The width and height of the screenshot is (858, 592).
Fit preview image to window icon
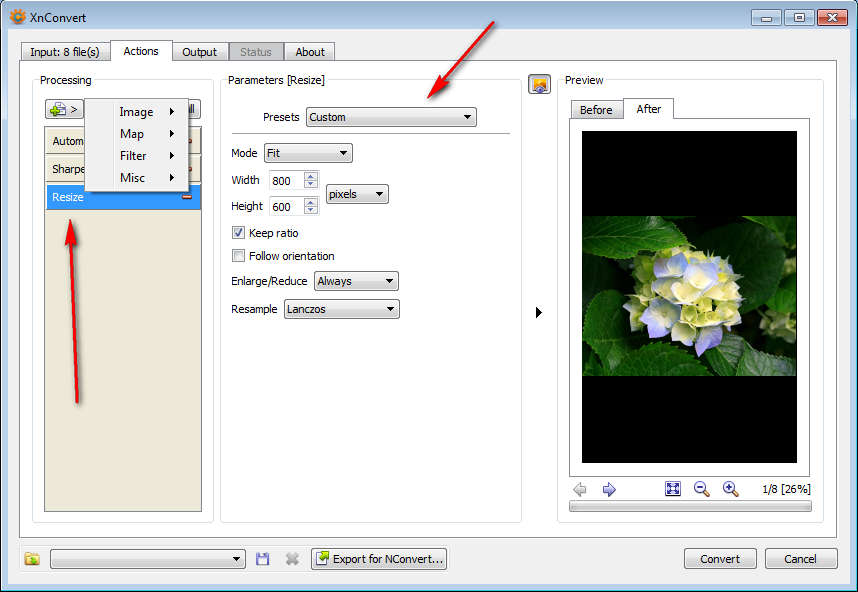(x=673, y=489)
